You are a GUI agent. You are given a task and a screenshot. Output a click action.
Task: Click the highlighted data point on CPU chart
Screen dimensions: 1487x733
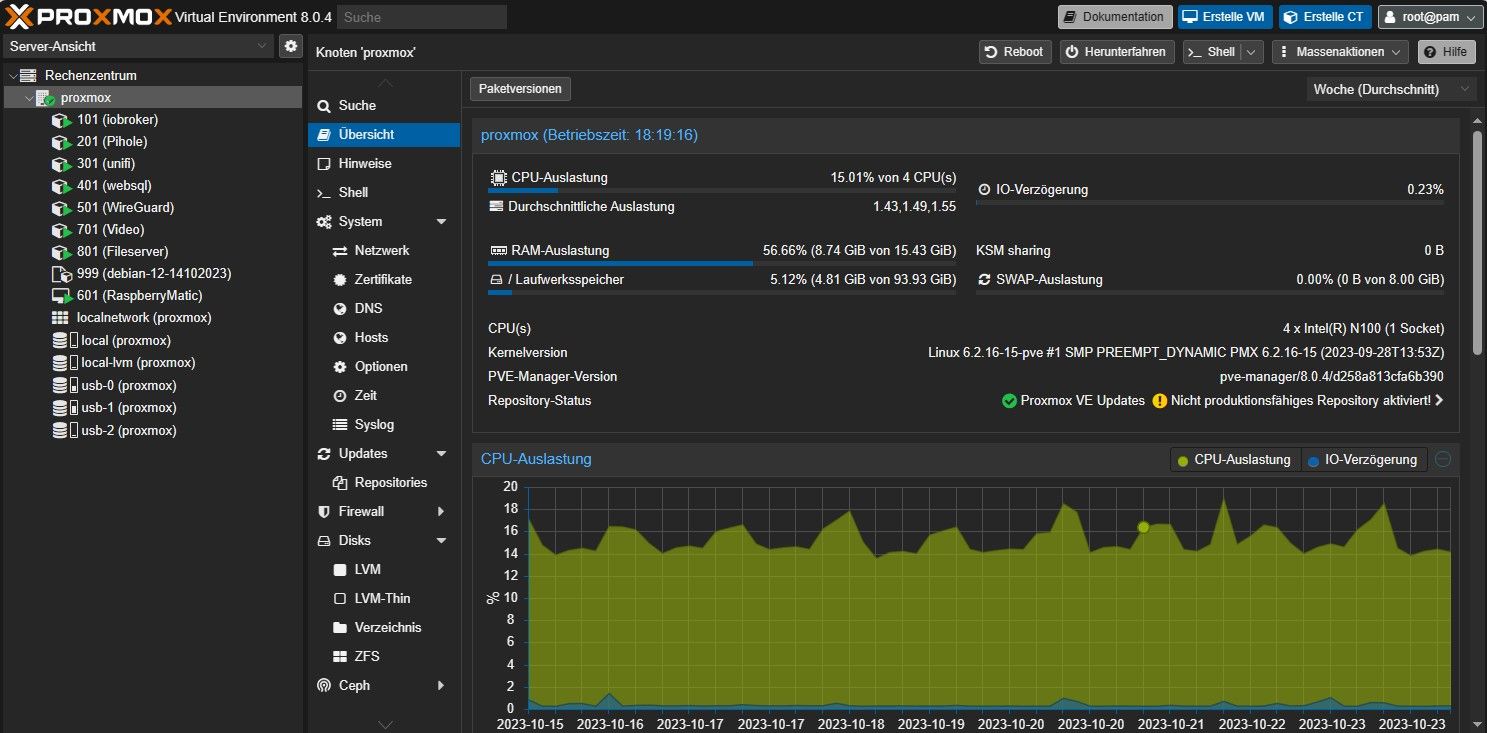1143,527
